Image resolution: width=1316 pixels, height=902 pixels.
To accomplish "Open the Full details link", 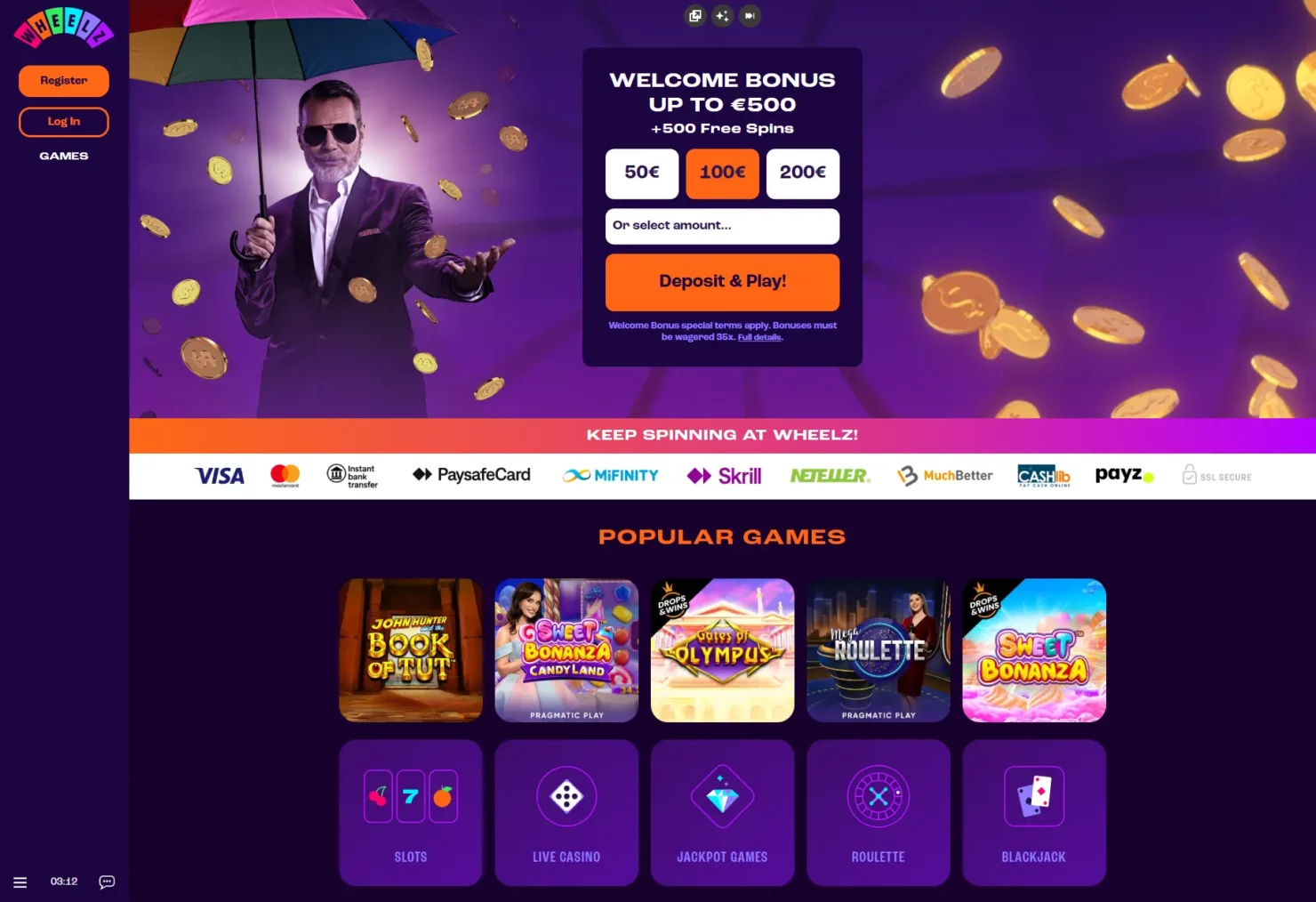I will click(x=759, y=338).
